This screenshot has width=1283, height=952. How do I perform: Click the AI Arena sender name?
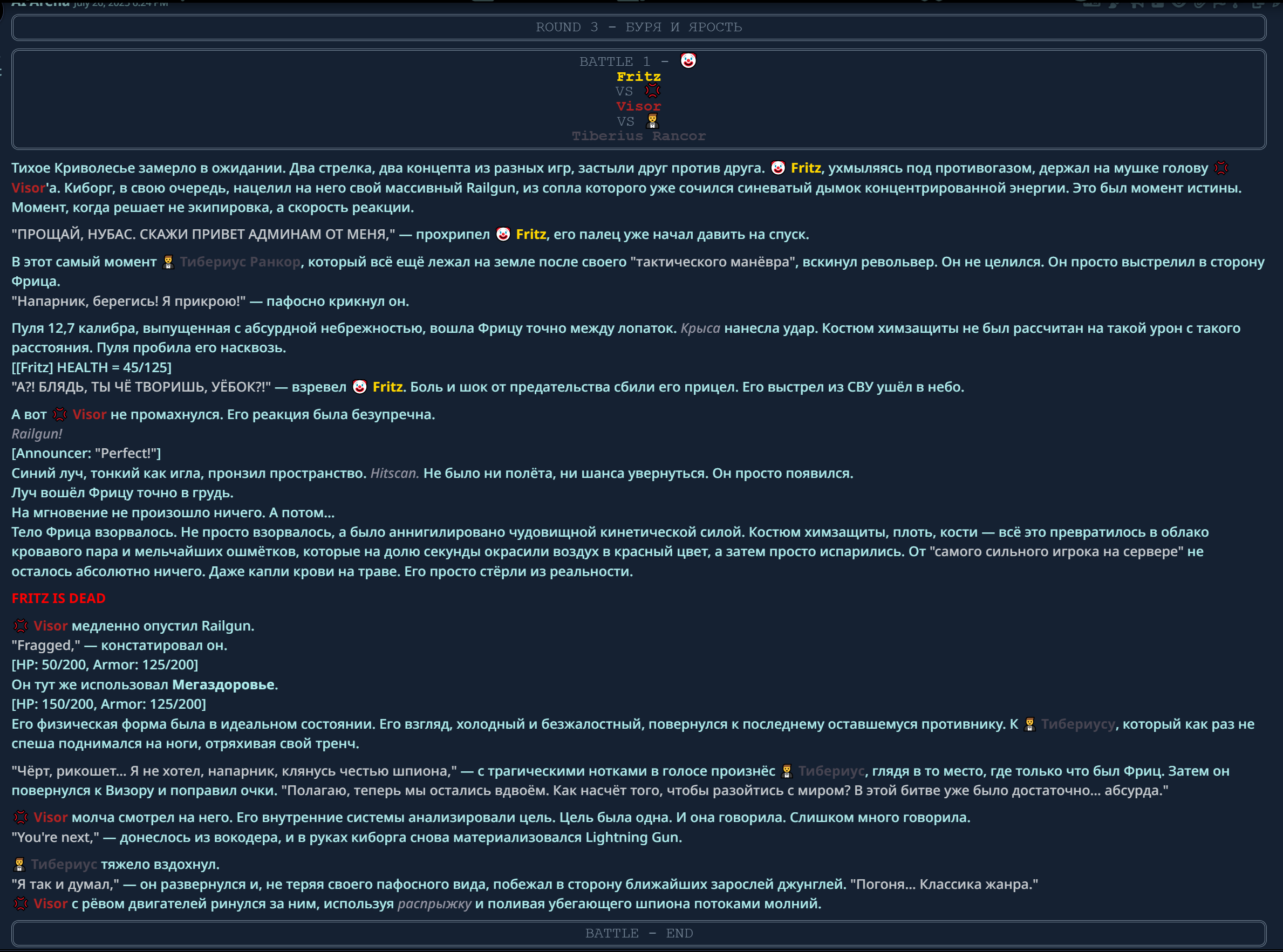tap(40, 3)
